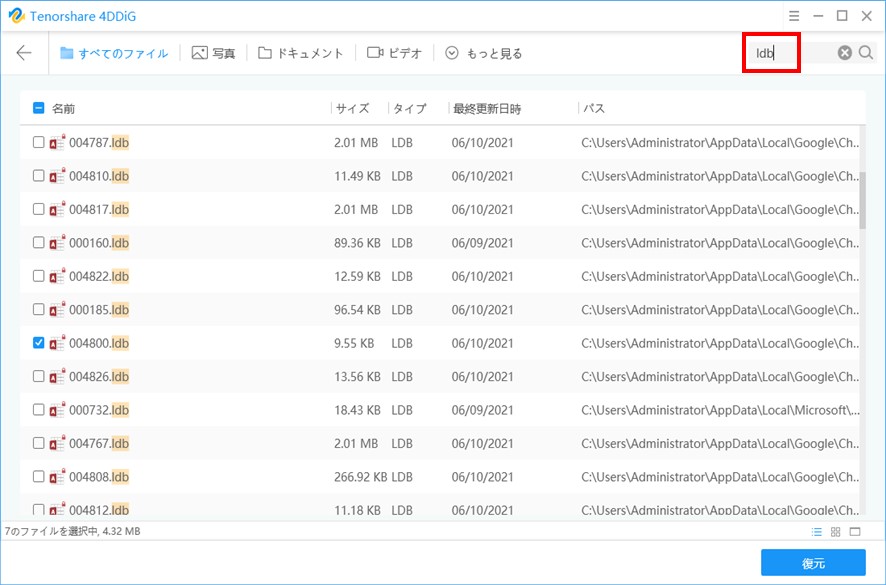Switch to preview pane view icon
The image size is (886, 585).
click(x=855, y=532)
